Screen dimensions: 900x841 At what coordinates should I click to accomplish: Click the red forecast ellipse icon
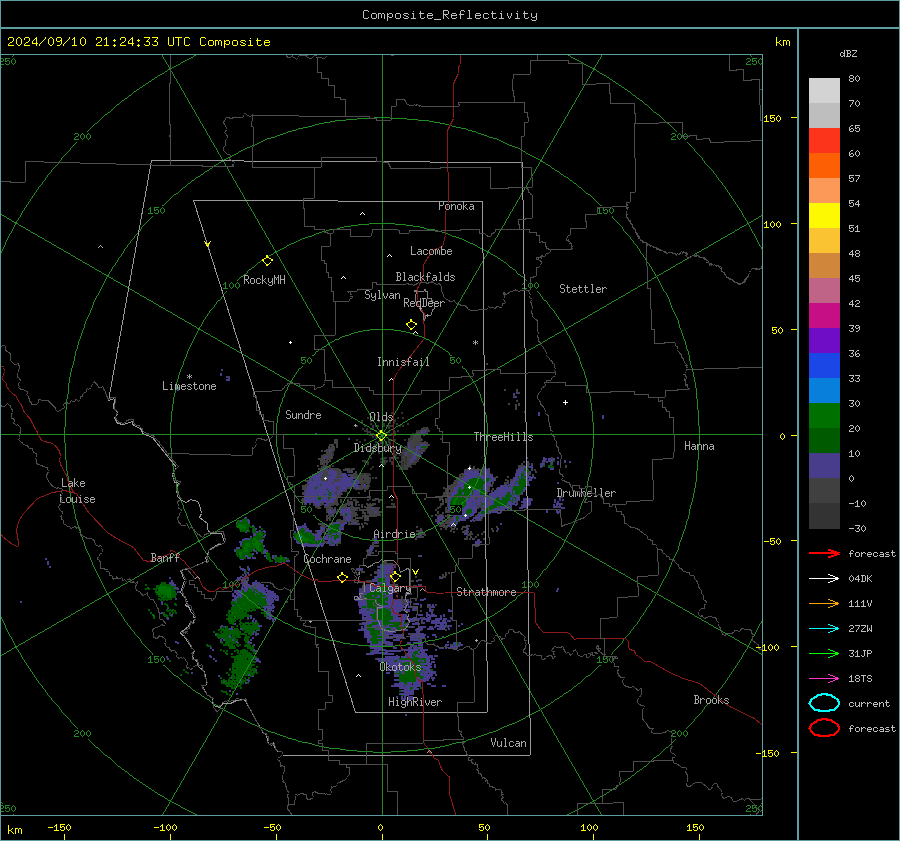[824, 727]
